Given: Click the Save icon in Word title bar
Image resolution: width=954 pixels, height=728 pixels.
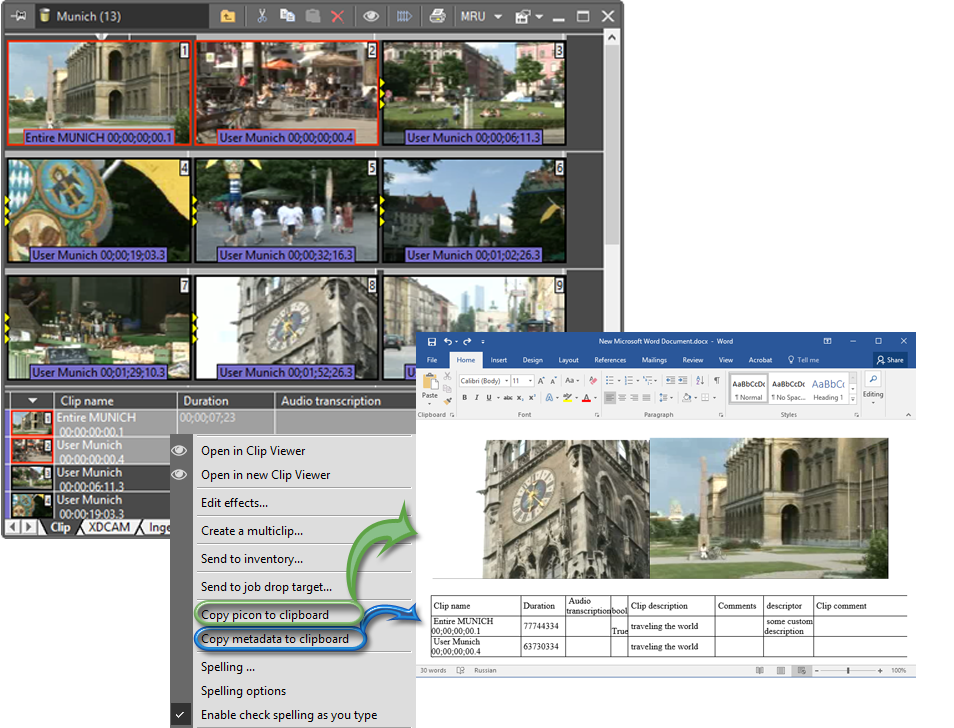Looking at the screenshot, I should pos(431,341).
